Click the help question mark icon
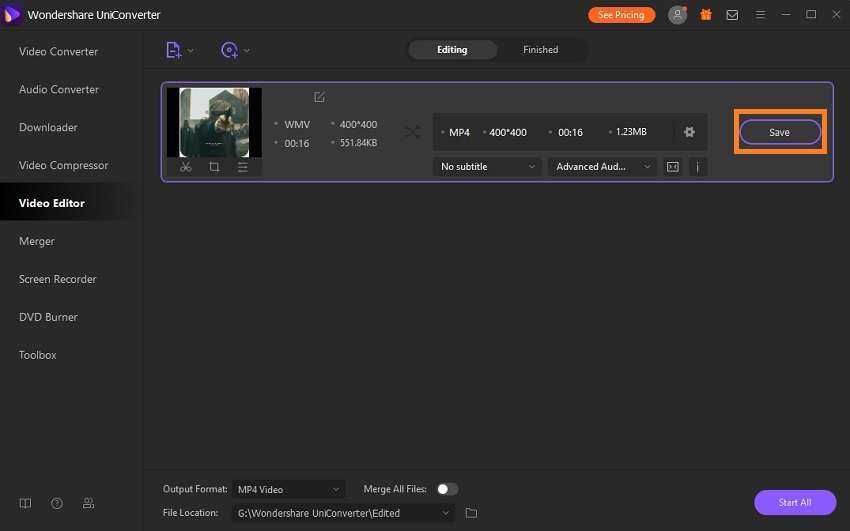850x531 pixels. 57,503
